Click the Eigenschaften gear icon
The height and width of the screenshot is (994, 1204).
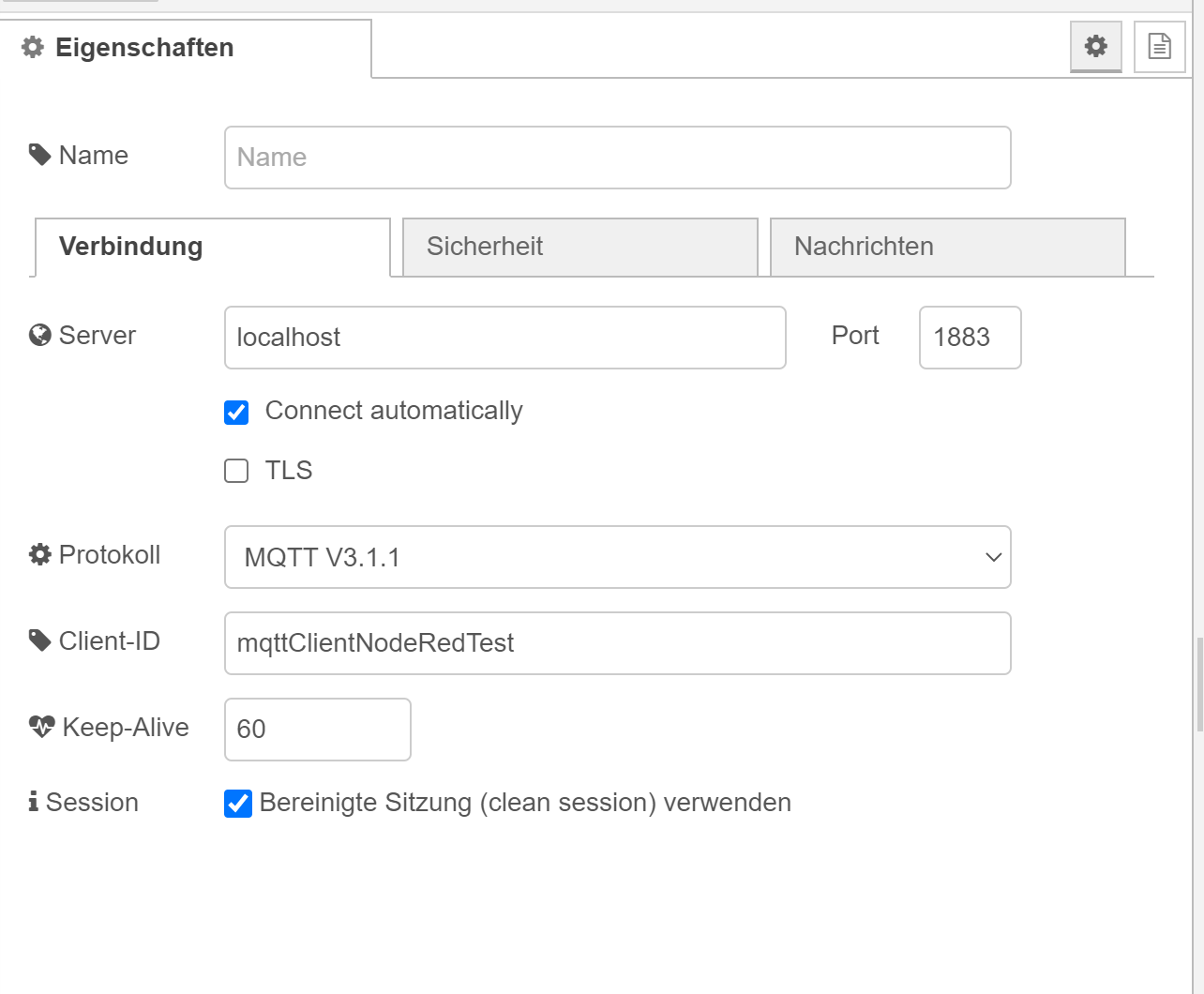click(33, 48)
